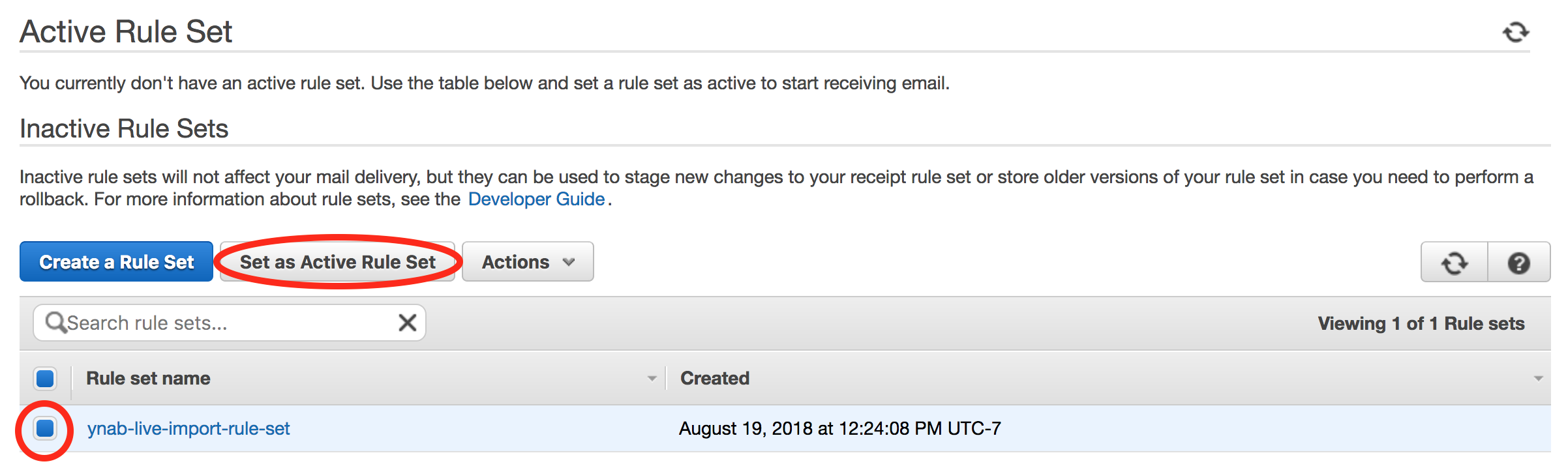This screenshot has height=468, width=1568.
Task: Toggle checkbox for ynab-live-import-rule-set
Action: [x=45, y=428]
